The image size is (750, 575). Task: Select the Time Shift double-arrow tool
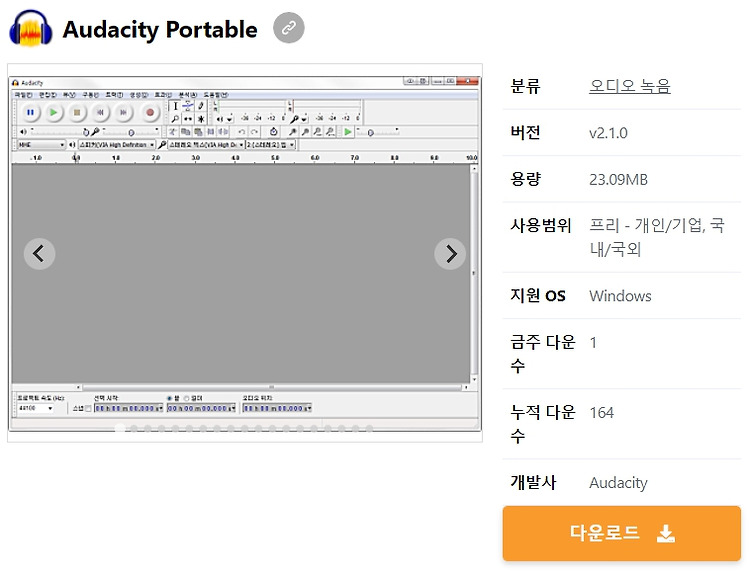coord(188,119)
